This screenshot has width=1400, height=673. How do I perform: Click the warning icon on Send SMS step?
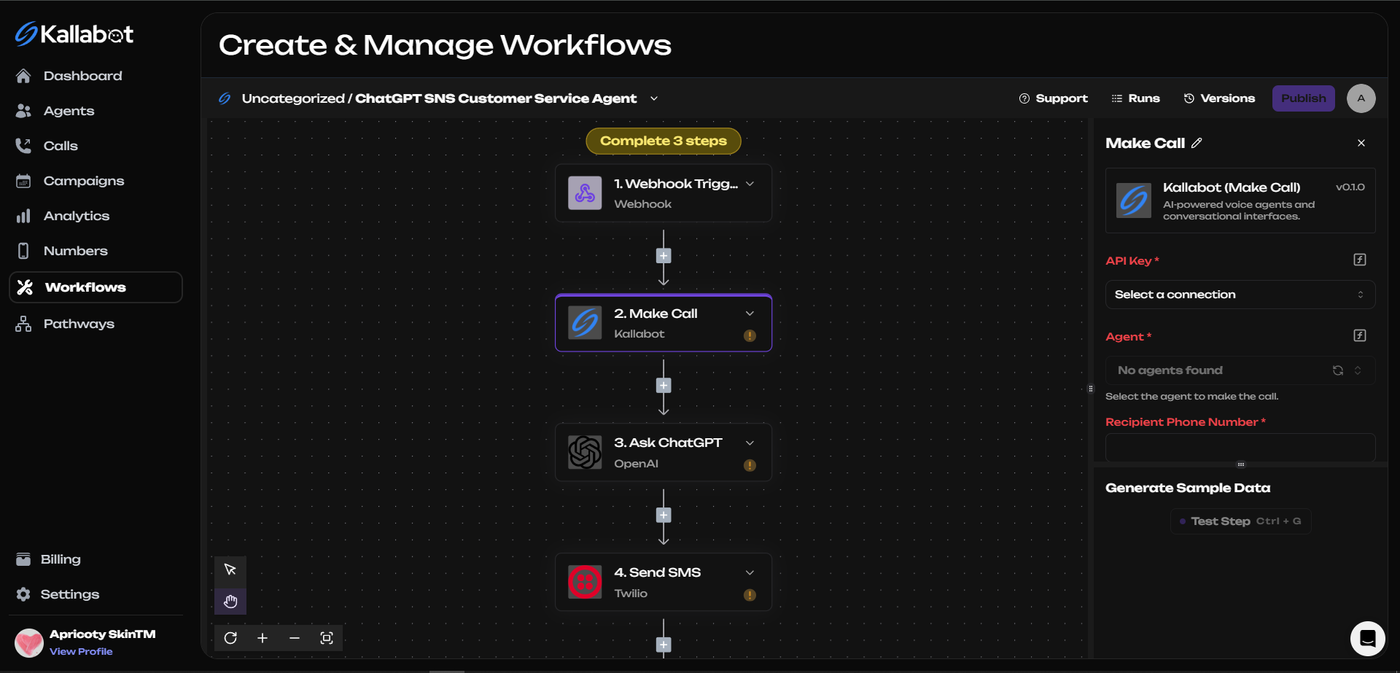coord(750,595)
